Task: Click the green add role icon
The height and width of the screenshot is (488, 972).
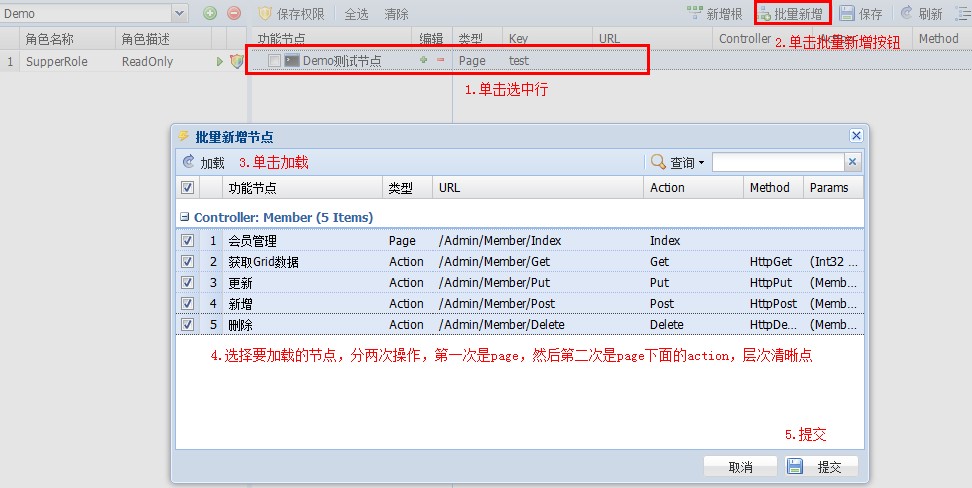Action: click(209, 13)
